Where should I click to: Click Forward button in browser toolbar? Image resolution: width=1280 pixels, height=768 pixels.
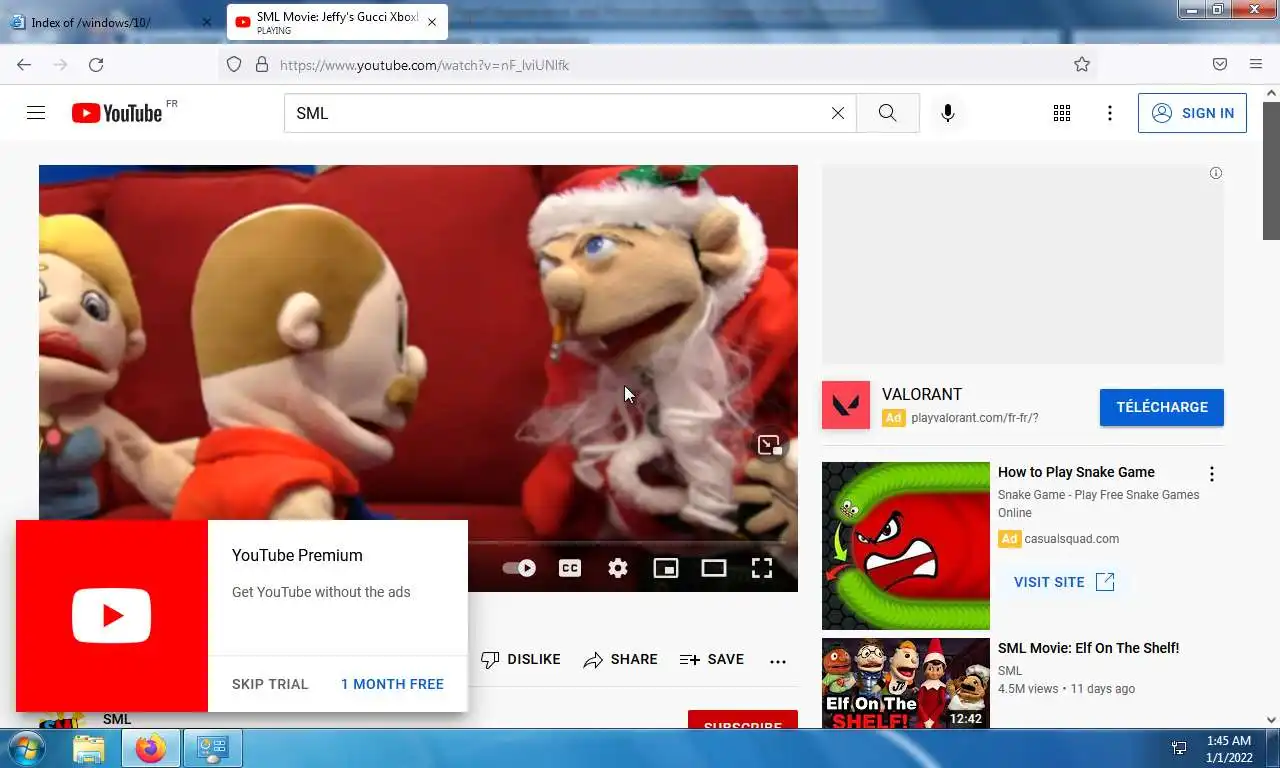point(60,64)
